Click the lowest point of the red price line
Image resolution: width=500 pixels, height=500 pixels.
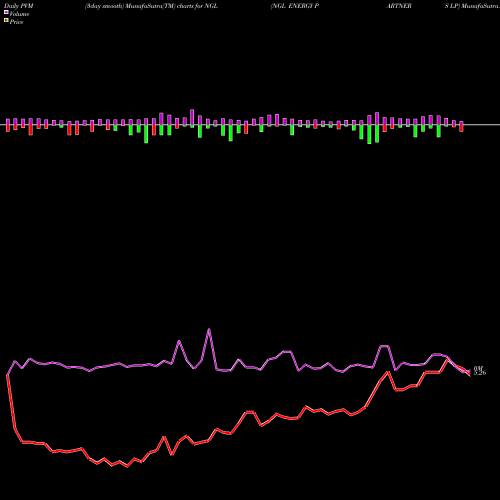127,466
